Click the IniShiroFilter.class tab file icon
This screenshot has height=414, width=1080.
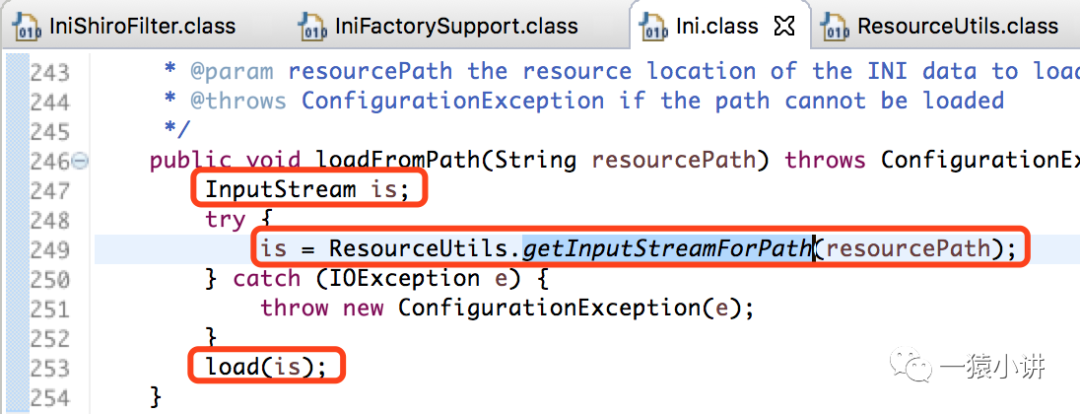[28, 27]
